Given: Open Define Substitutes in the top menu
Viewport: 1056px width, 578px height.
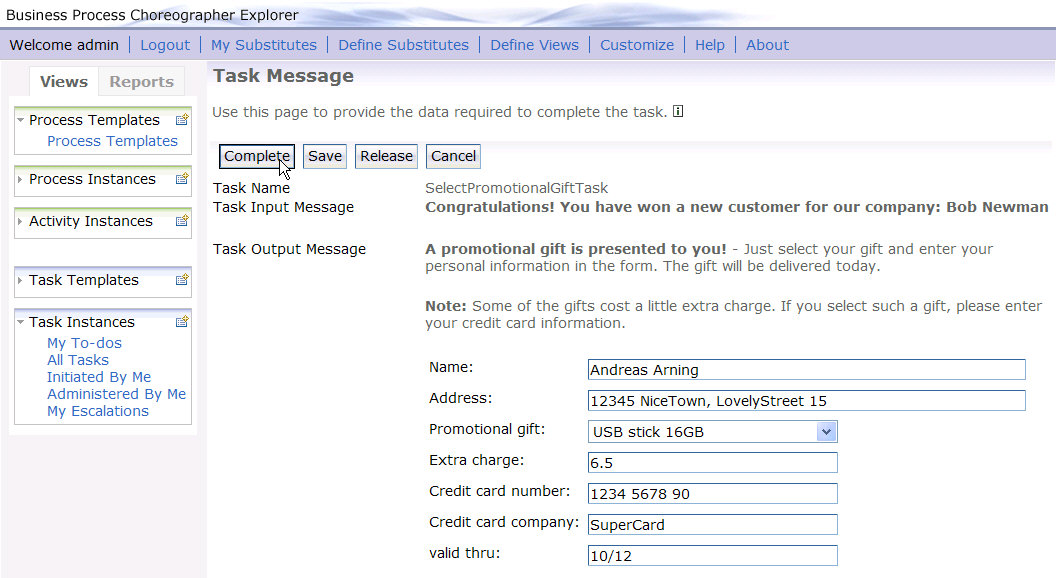Looking at the screenshot, I should click(403, 45).
